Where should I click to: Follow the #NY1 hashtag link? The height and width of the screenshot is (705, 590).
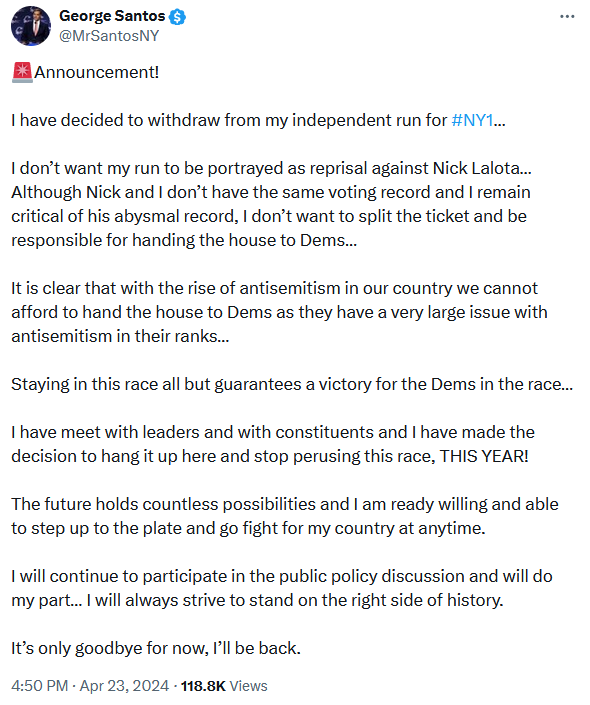coord(472,120)
